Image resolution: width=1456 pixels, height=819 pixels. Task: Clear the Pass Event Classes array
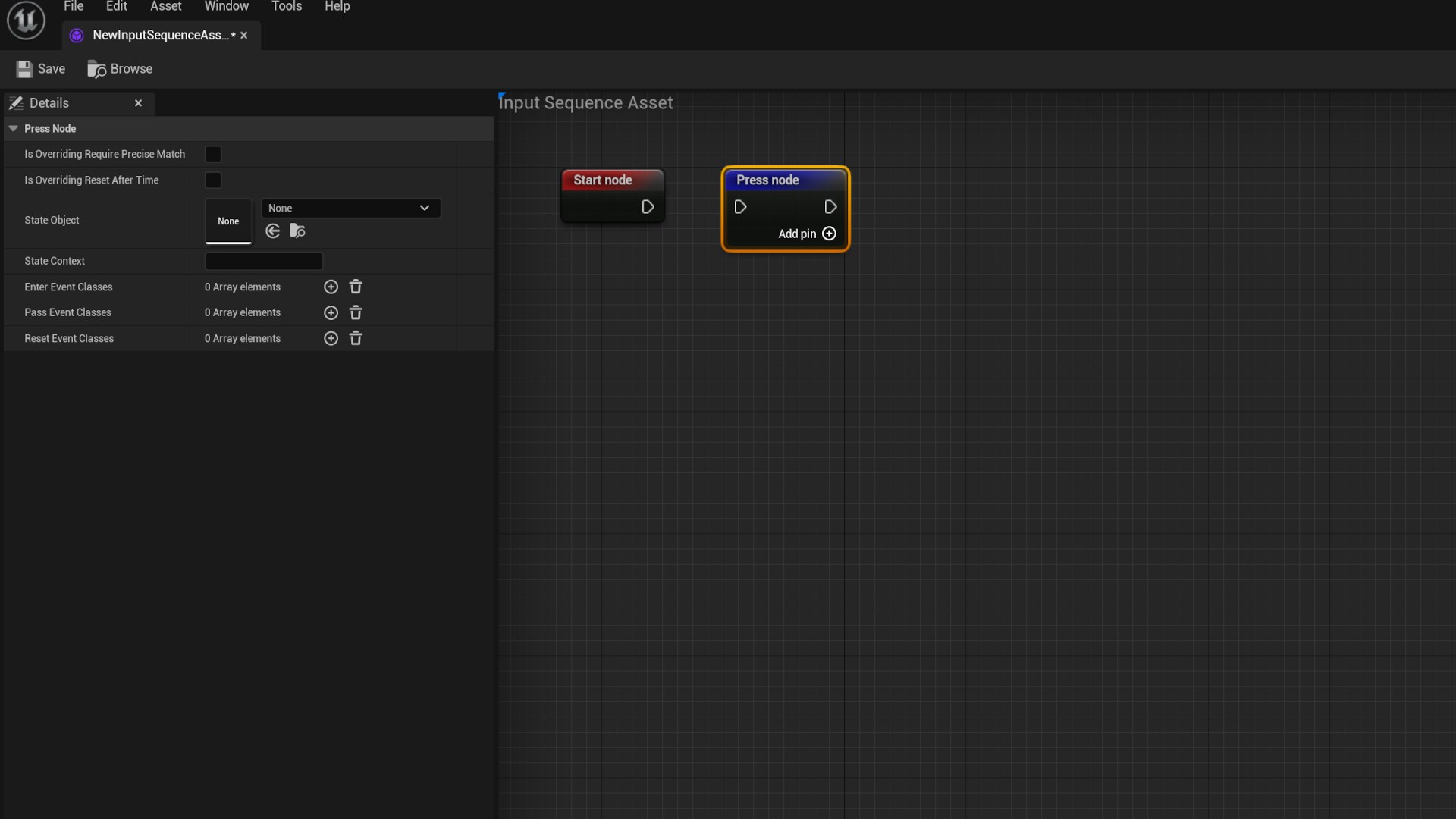pyautogui.click(x=356, y=312)
